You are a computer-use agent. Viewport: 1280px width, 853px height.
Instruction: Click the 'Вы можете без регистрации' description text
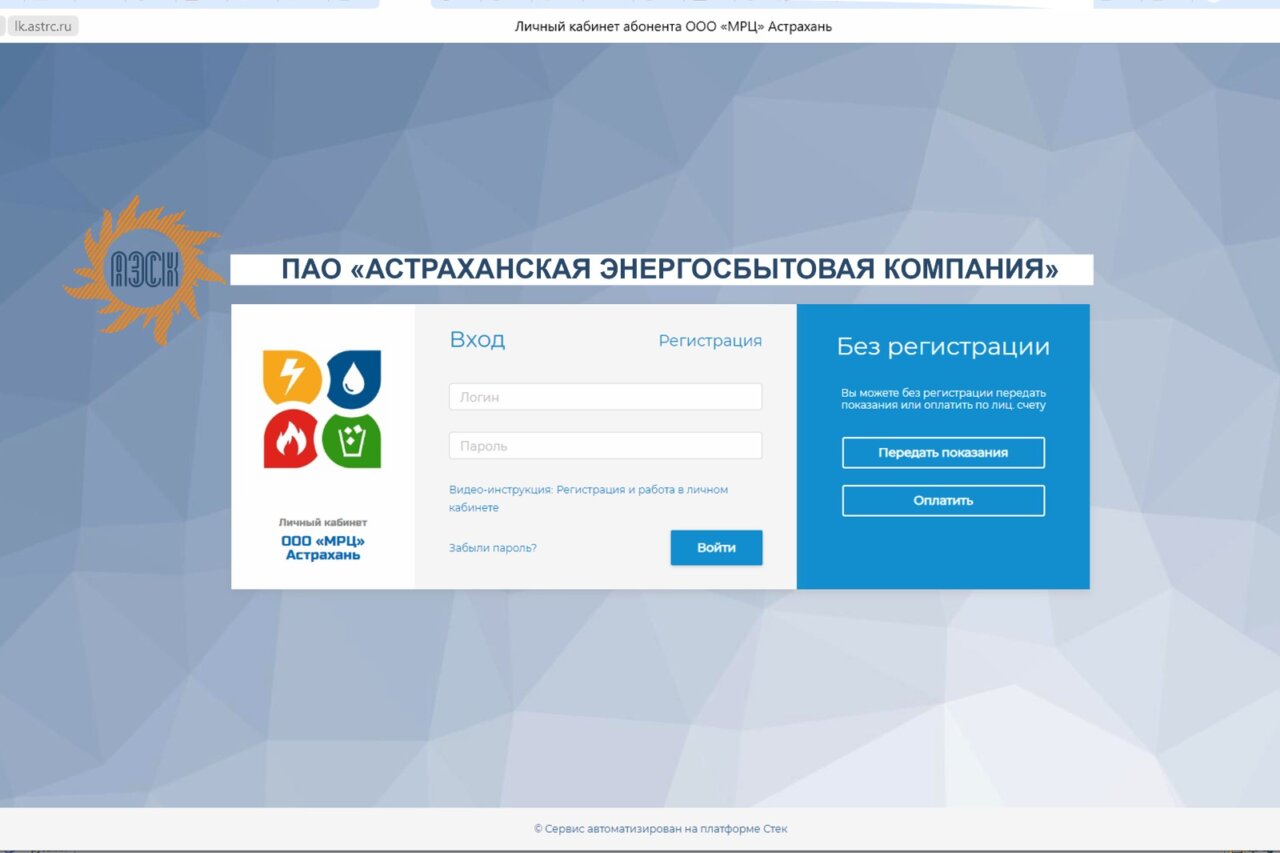point(943,399)
